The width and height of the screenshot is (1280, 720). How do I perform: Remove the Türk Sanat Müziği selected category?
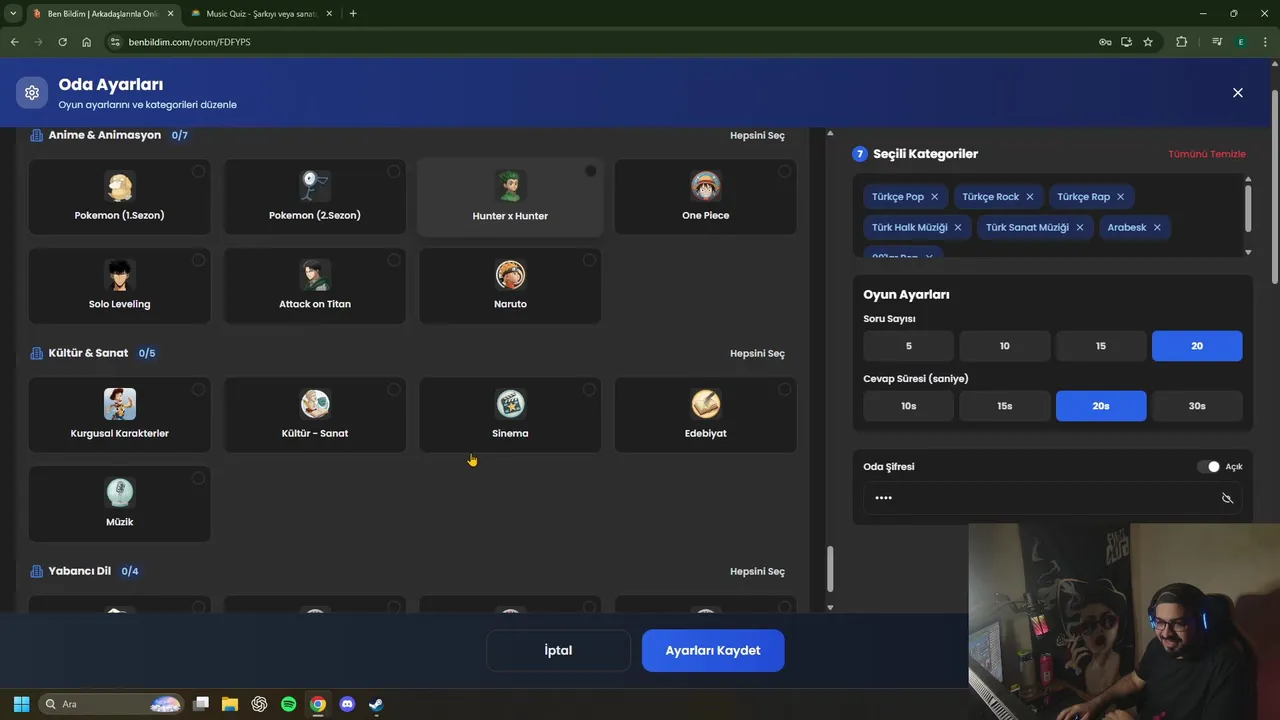click(x=1079, y=227)
